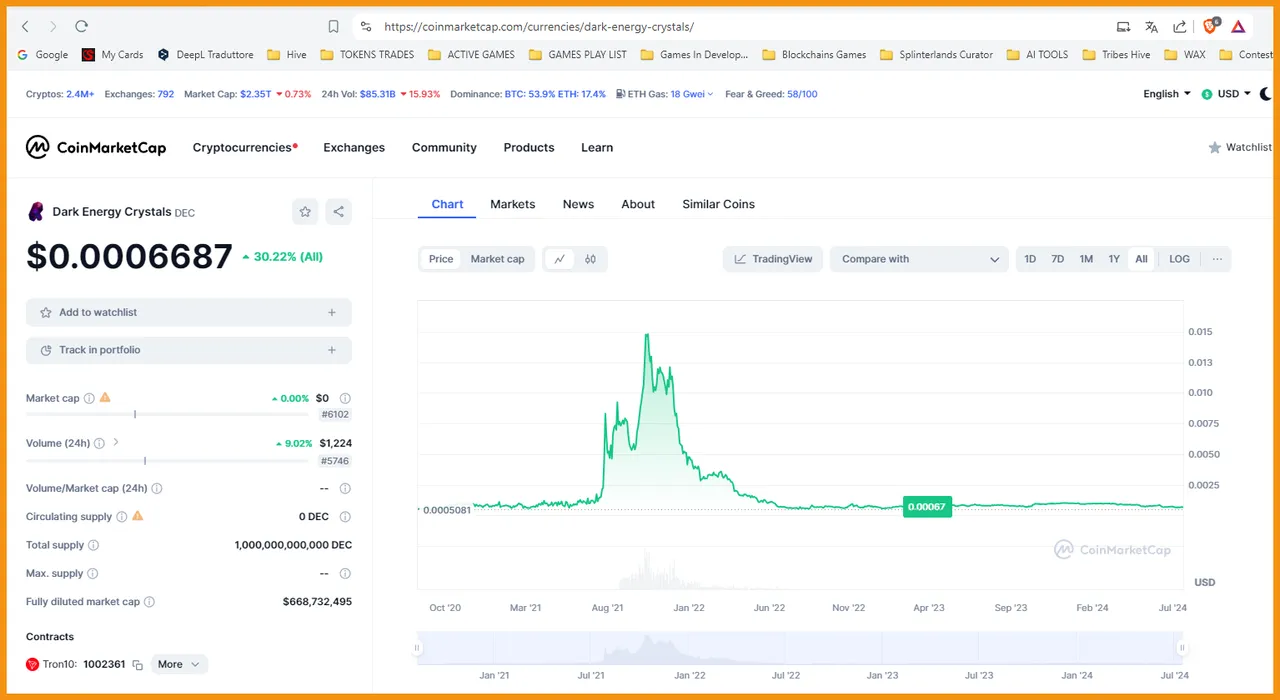This screenshot has width=1280, height=700.
Task: Enable LOG scale on chart
Action: 1179,259
